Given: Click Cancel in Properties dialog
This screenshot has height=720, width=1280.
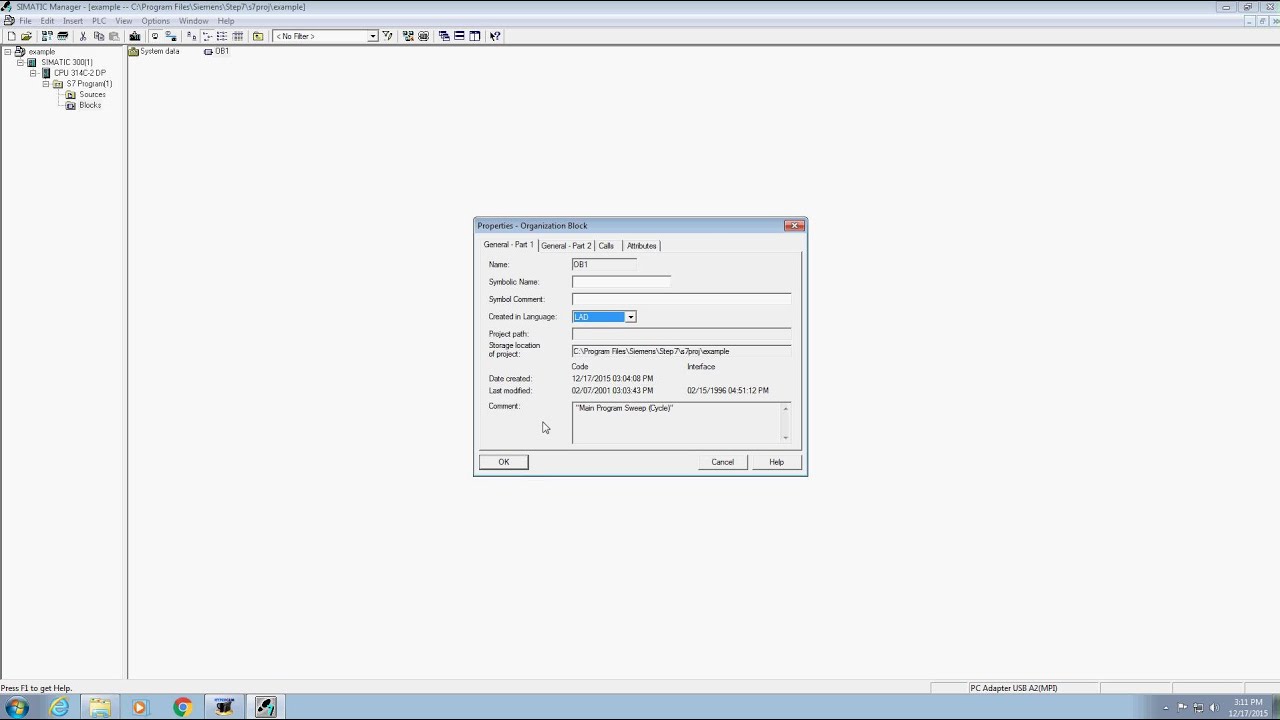Looking at the screenshot, I should (723, 462).
